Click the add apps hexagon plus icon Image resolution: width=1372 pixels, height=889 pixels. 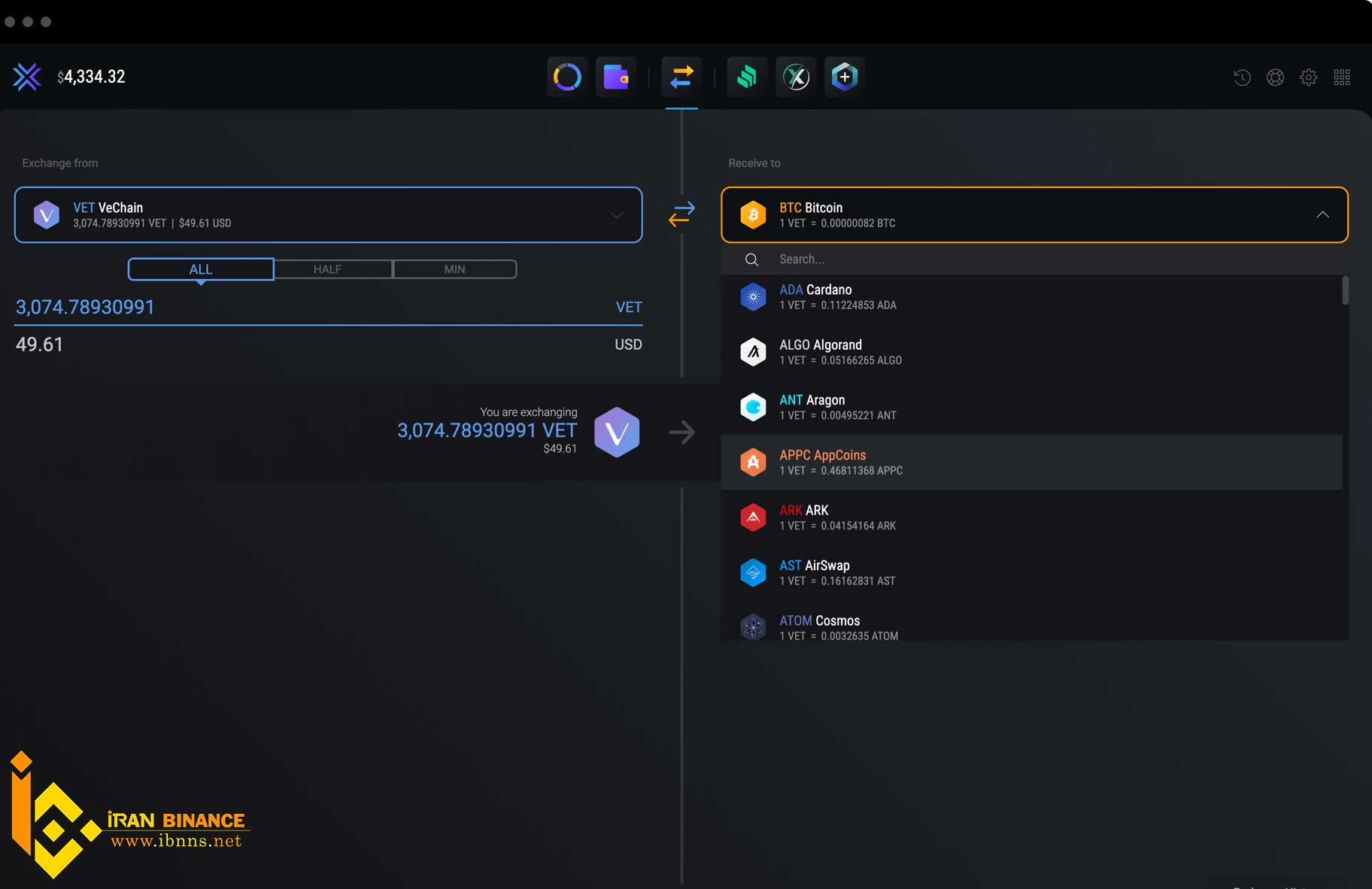tap(845, 77)
